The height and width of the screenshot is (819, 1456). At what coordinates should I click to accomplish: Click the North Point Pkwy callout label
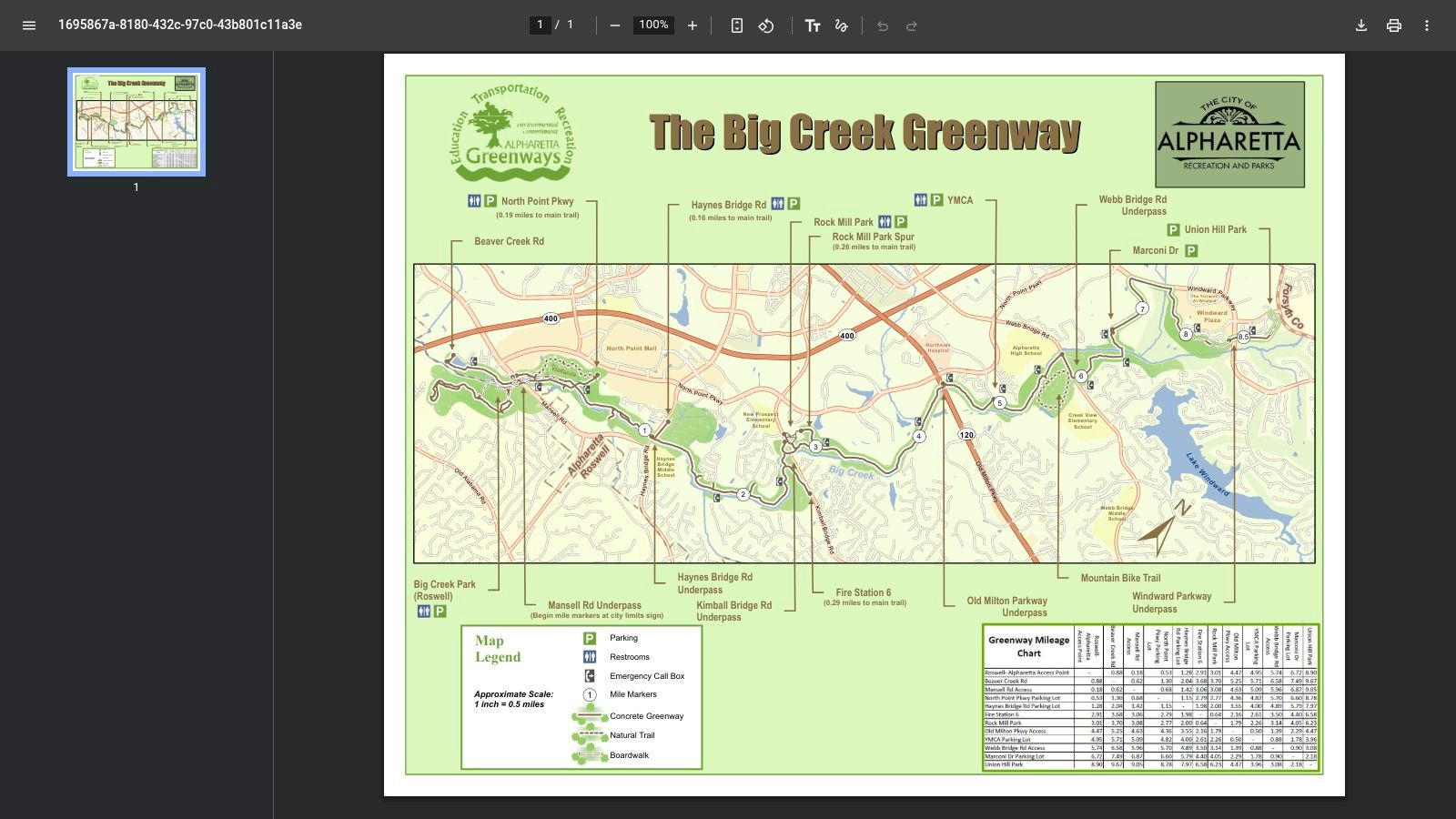[x=537, y=201]
